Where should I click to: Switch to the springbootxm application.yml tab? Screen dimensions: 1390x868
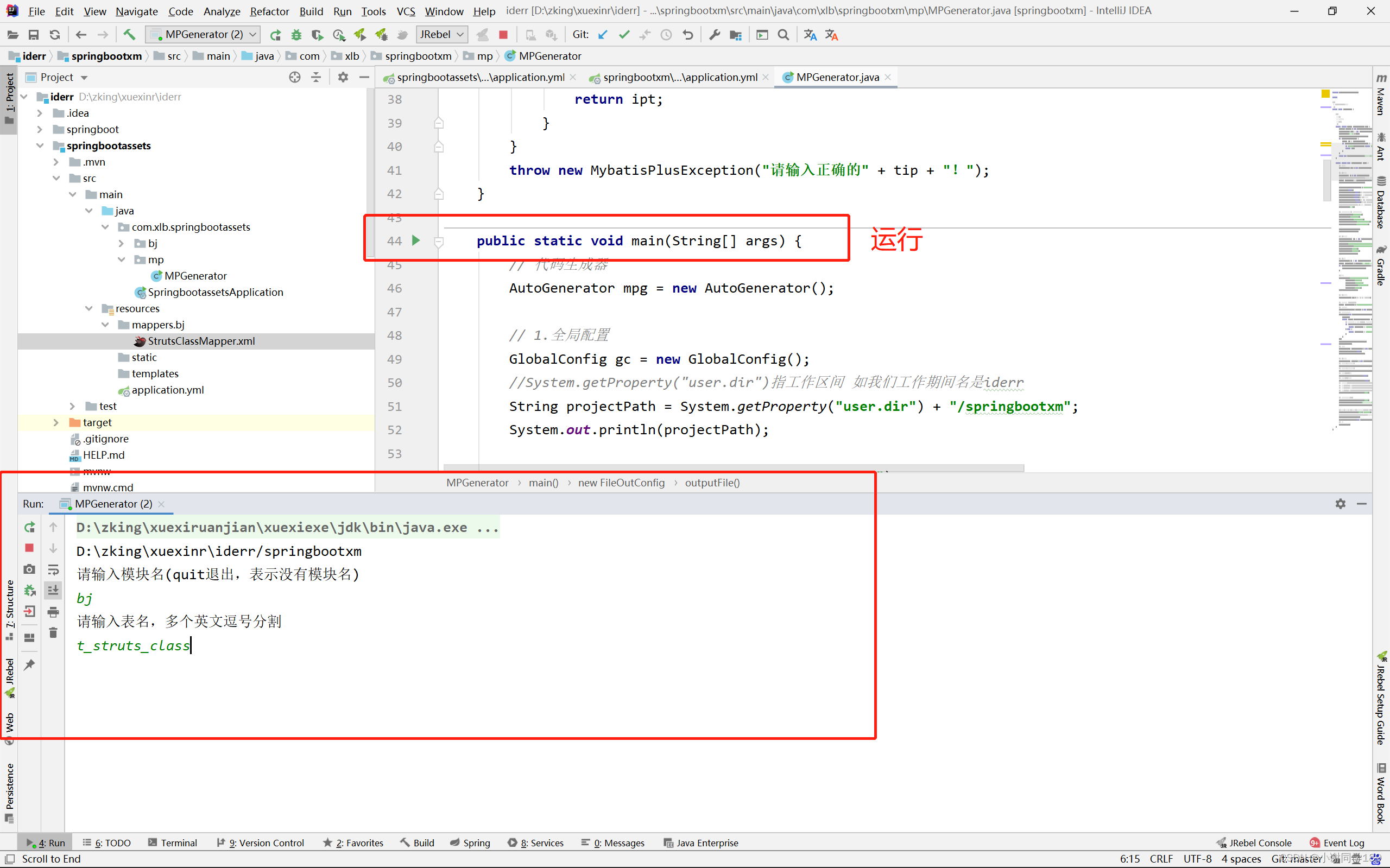[679, 77]
